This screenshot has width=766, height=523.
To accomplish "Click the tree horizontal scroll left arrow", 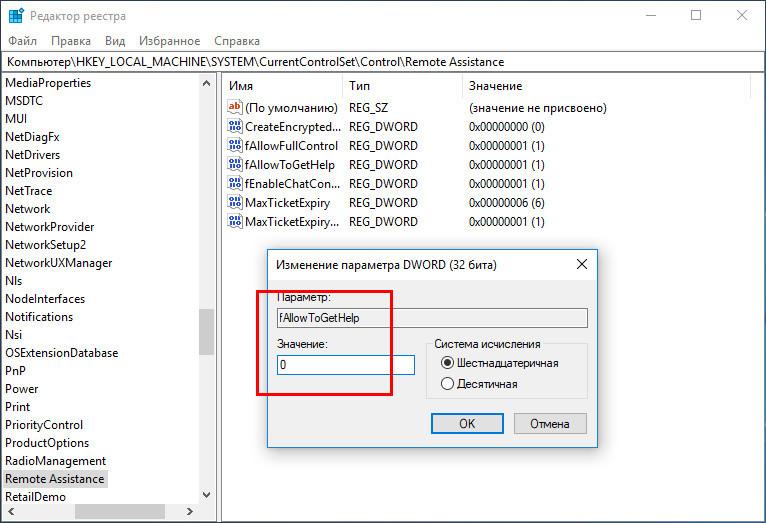I will click(x=11, y=511).
